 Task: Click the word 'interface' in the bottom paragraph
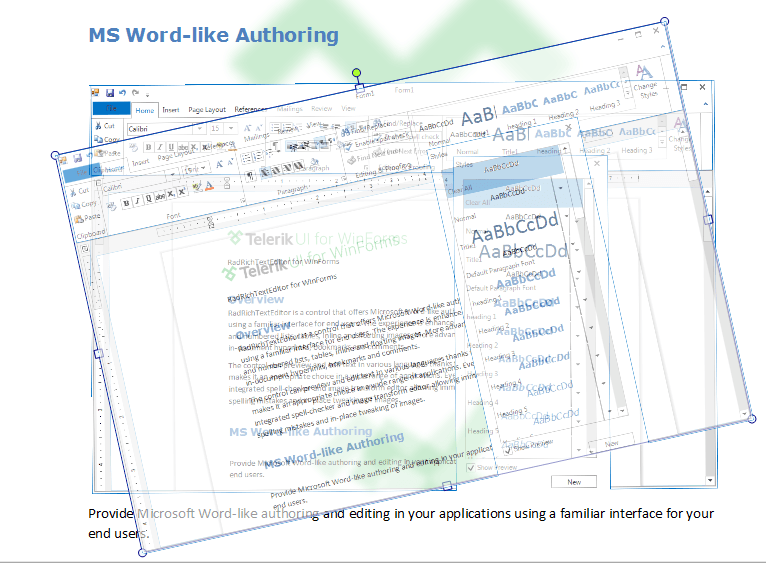click(x=634, y=514)
